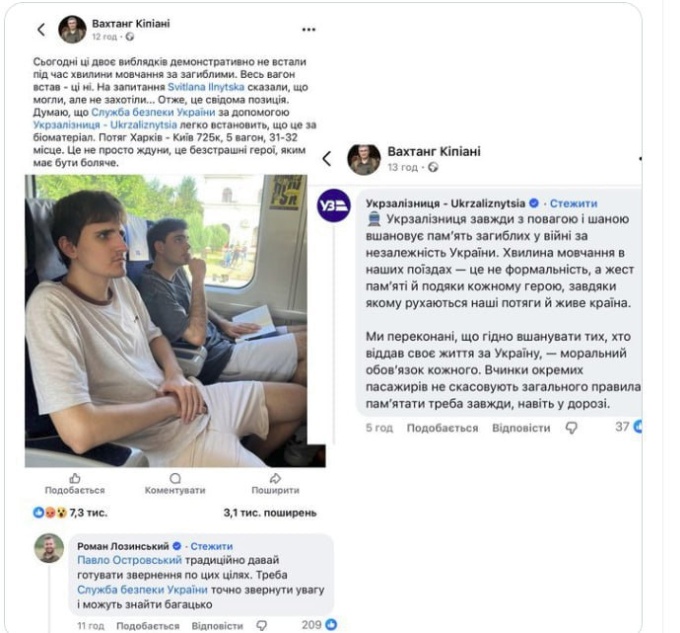View the 3,1 тис. поширень shares list

(270, 513)
